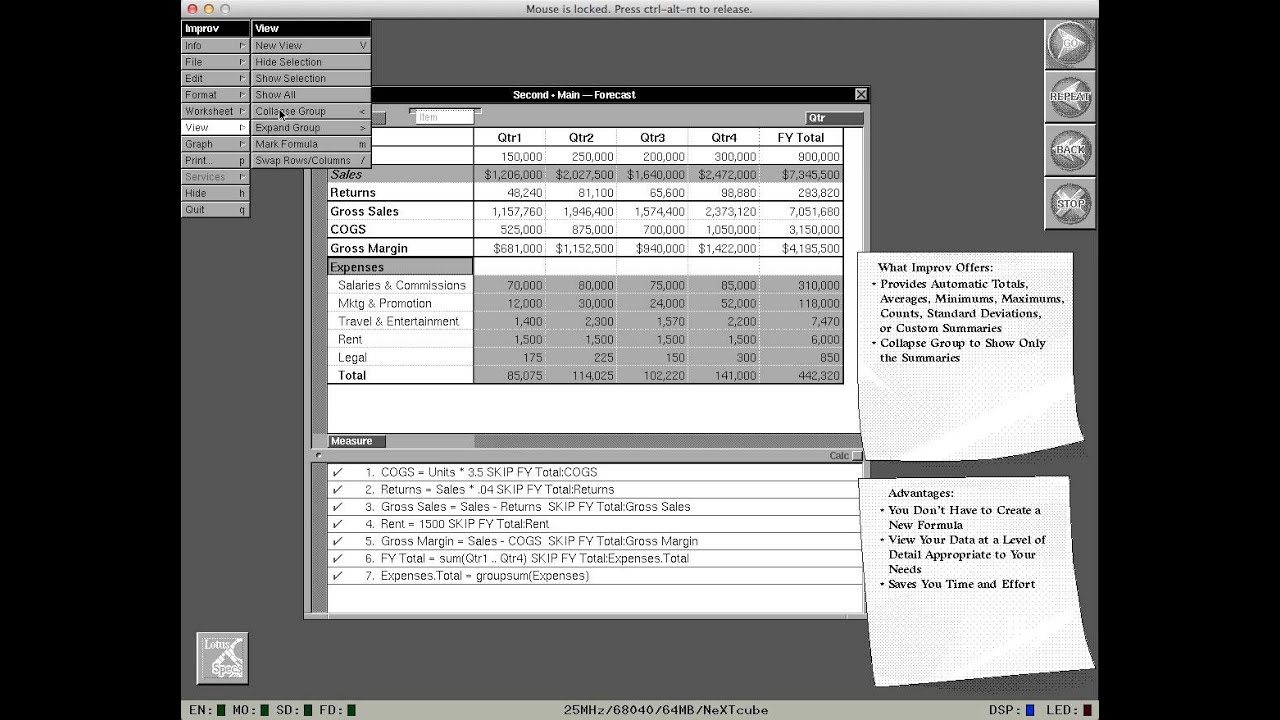Close the Second Main Forecast window
The width and height of the screenshot is (1280, 720).
860,94
